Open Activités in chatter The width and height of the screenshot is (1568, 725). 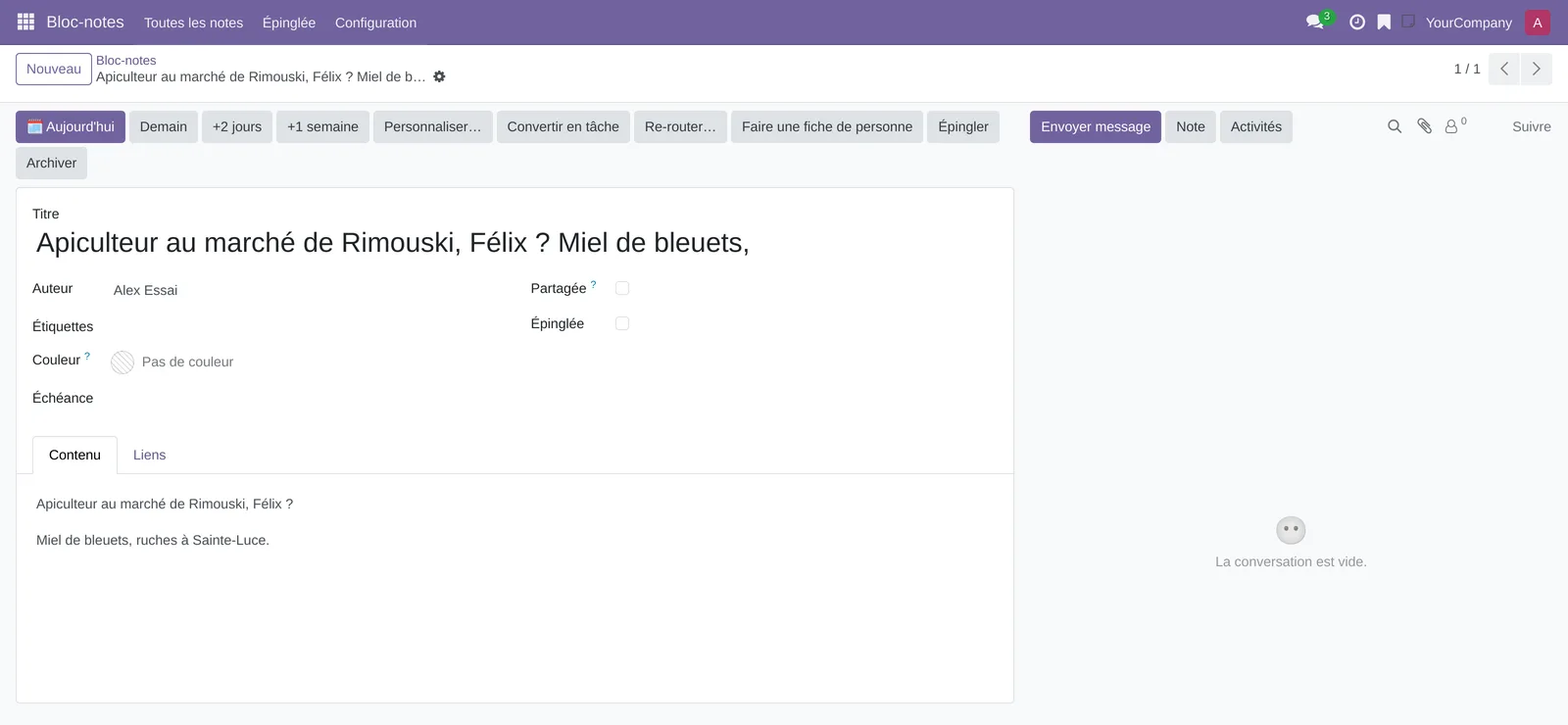[1256, 126]
